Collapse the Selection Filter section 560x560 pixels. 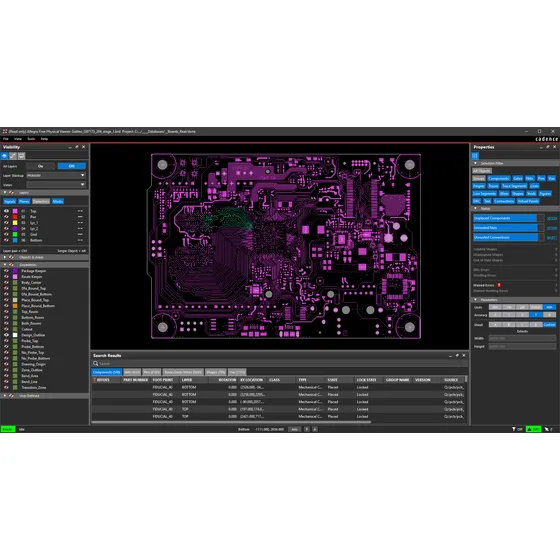[x=475, y=163]
